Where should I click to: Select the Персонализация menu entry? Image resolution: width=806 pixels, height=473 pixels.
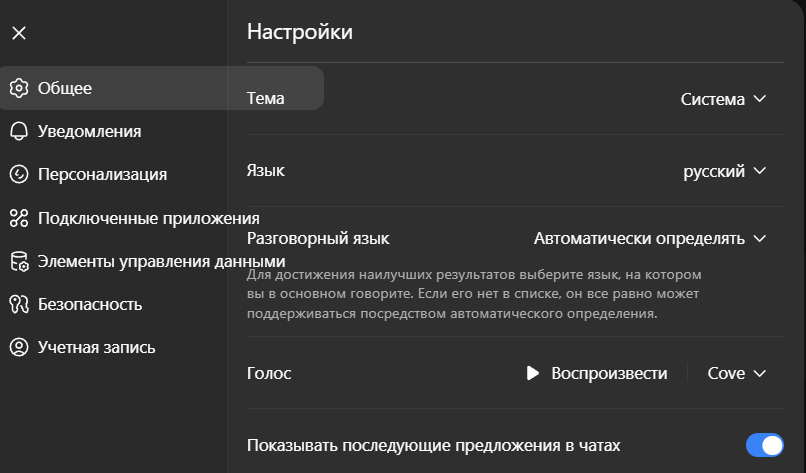click(102, 174)
